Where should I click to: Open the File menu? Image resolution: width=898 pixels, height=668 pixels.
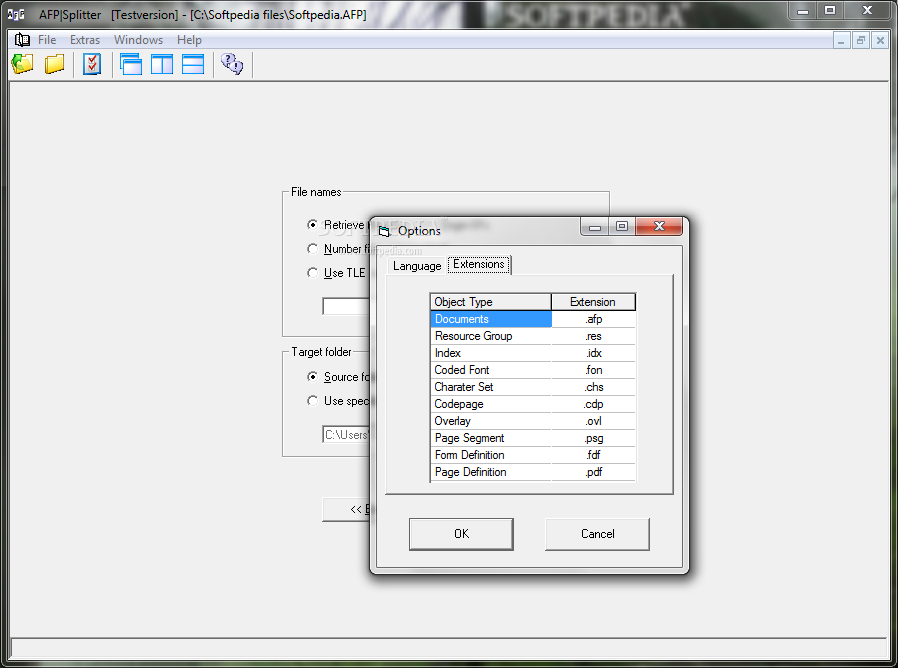coord(47,40)
